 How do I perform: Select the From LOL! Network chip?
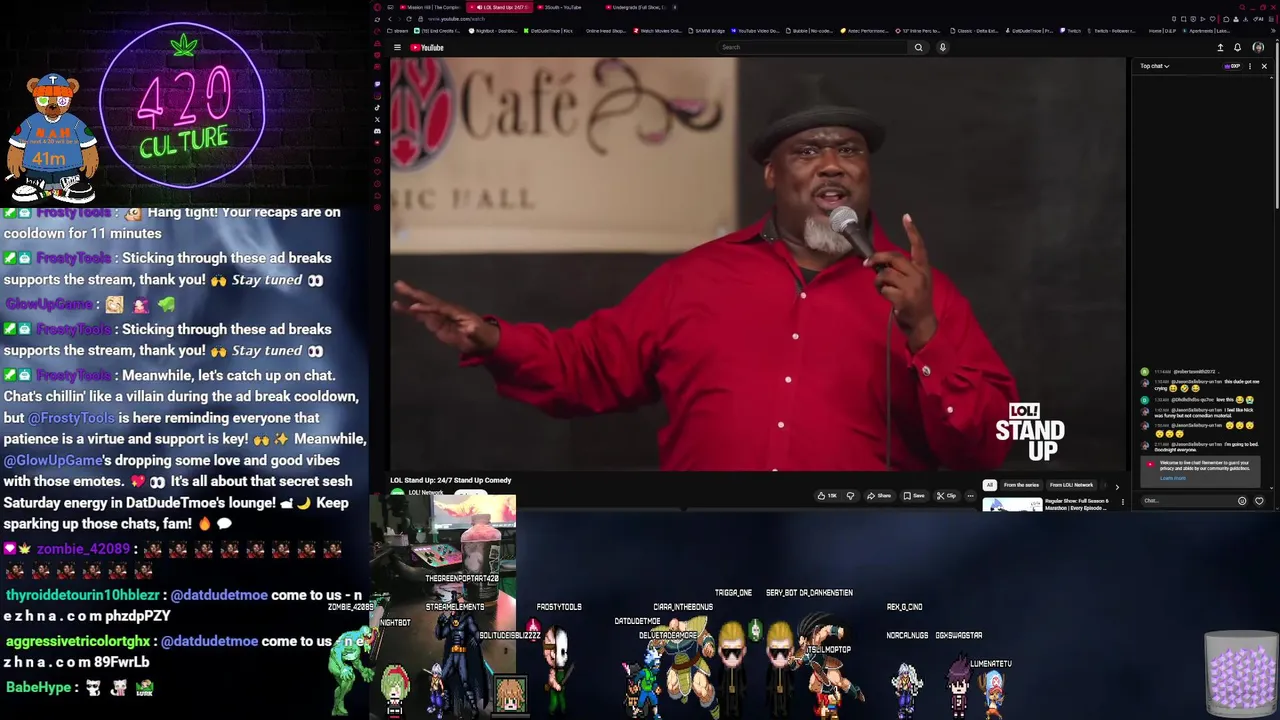click(x=1071, y=485)
